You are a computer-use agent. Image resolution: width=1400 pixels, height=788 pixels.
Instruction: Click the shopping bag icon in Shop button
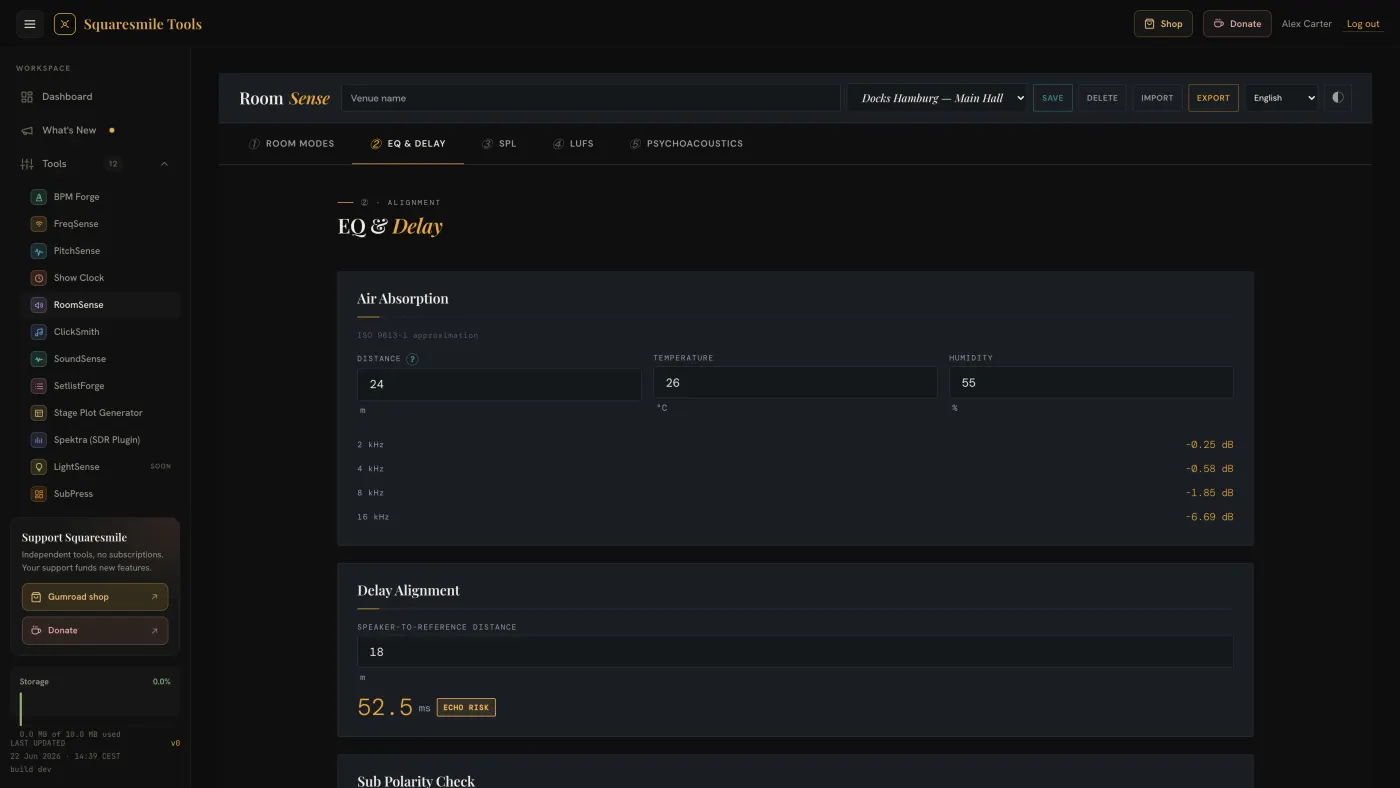[1150, 24]
